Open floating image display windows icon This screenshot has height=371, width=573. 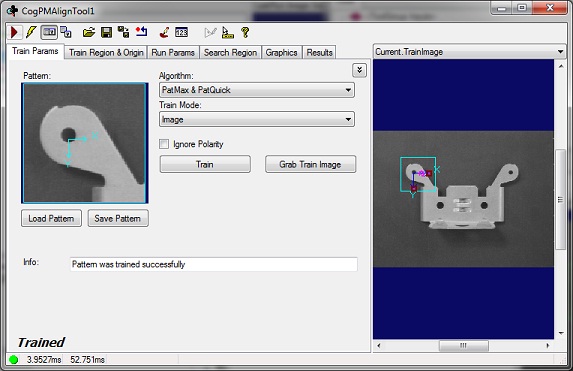click(66, 33)
